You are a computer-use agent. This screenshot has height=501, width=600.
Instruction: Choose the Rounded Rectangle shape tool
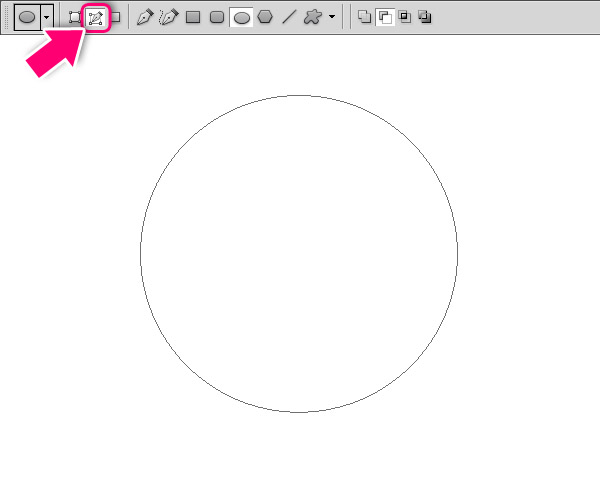click(x=217, y=17)
